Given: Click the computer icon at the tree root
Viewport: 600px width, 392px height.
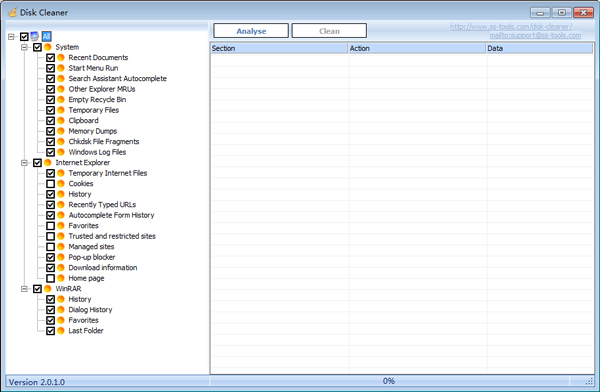Looking at the screenshot, I should (x=35, y=36).
